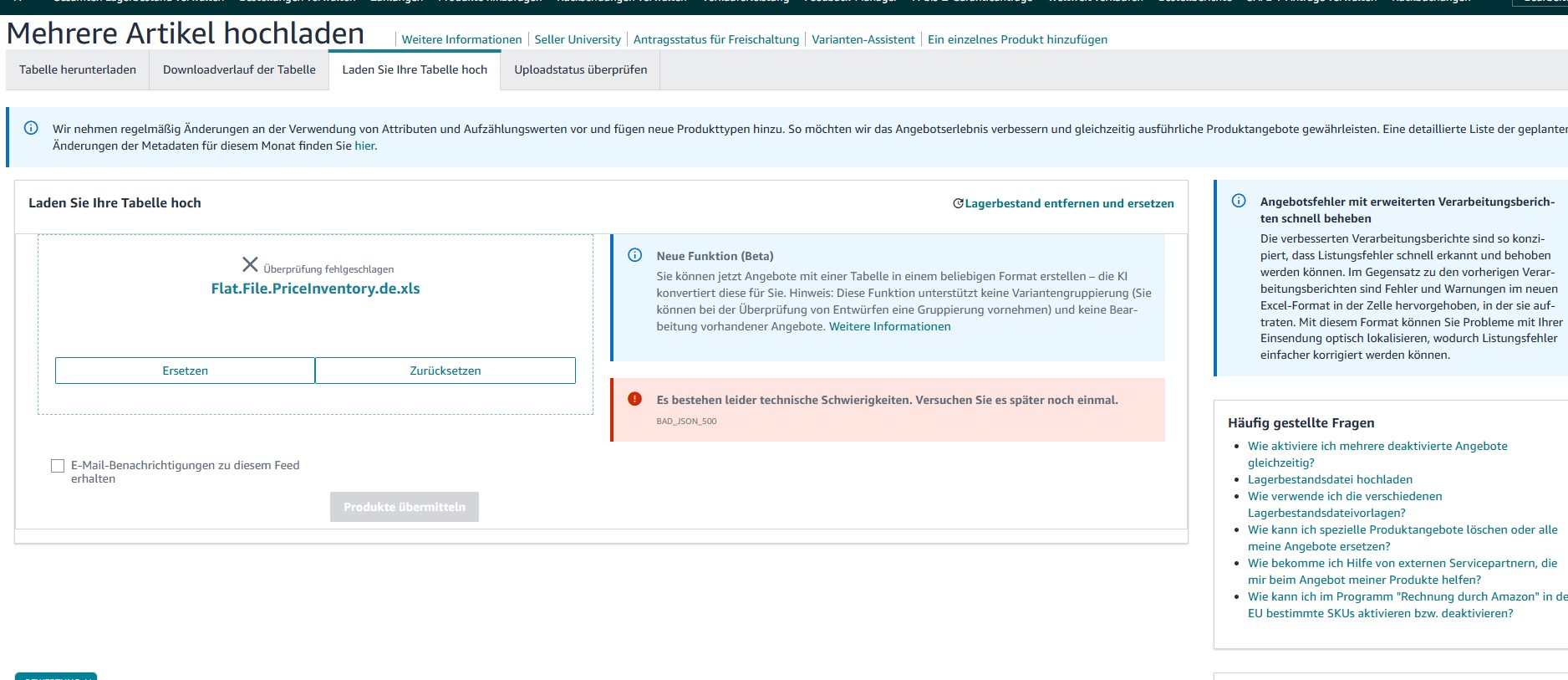This screenshot has width=1568, height=680.
Task: Open FAQ about Rechnung durch Amazon SKUs
Action: click(1408, 605)
